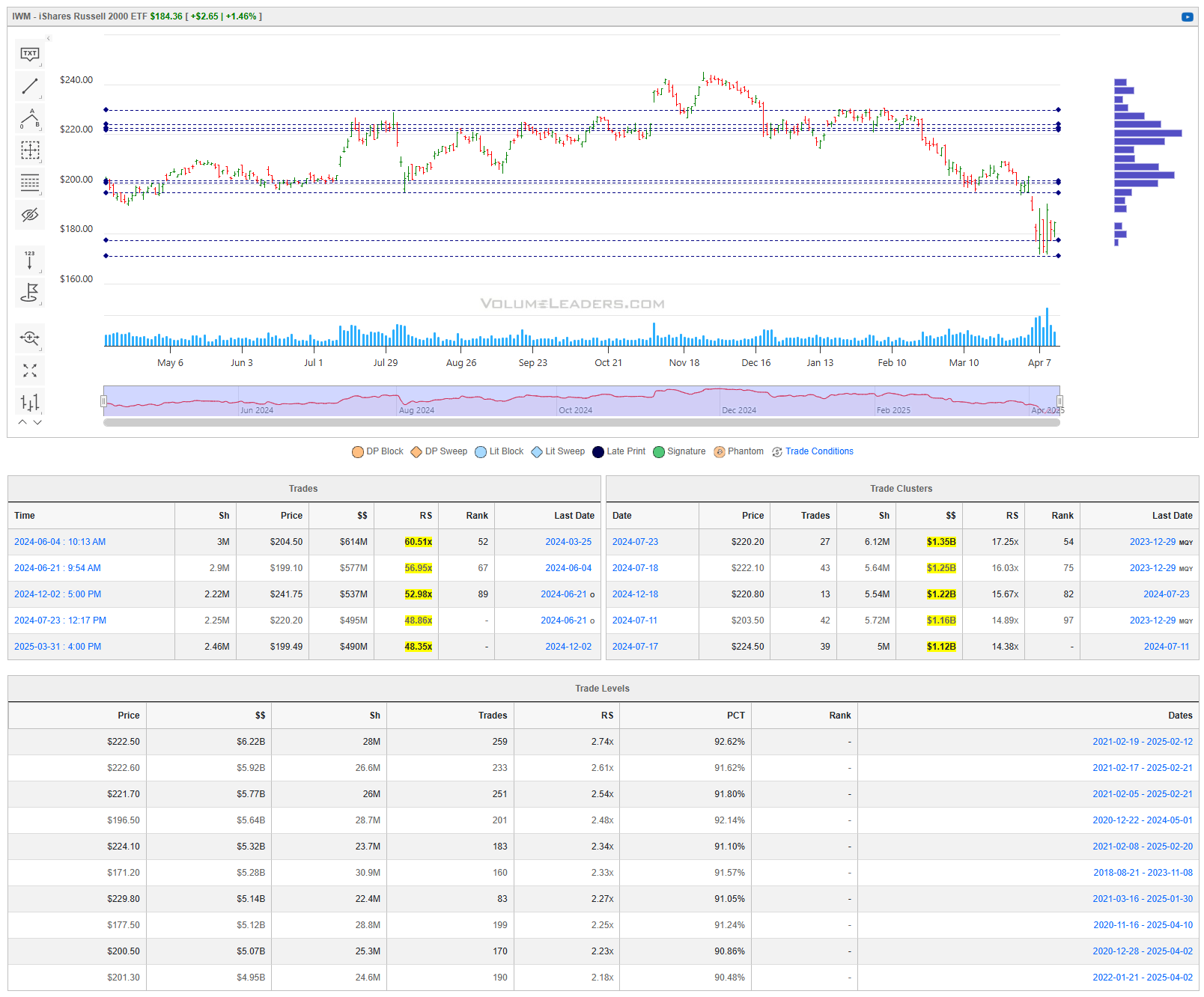The image size is (1204, 997).
Task: Select the line drawing tool
Action: click(30, 86)
